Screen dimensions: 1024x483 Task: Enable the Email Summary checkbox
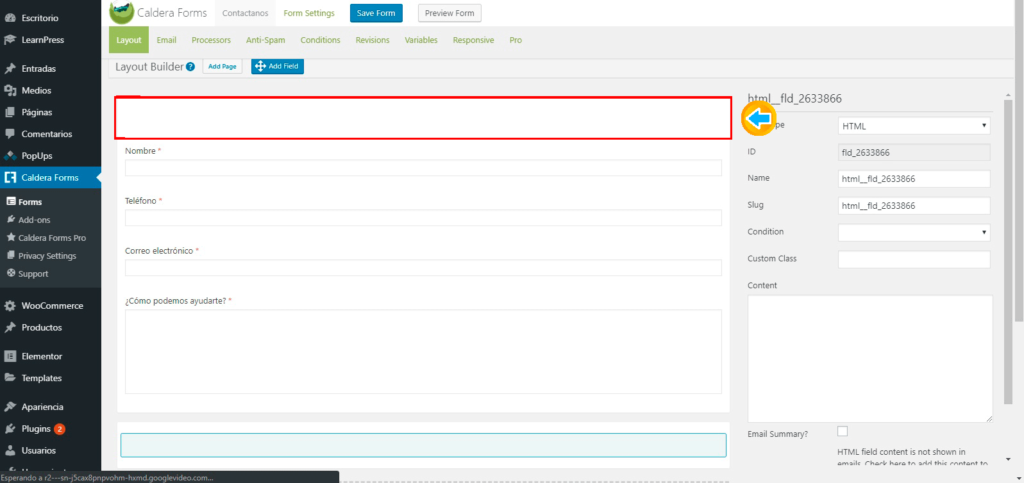pyautogui.click(x=842, y=431)
